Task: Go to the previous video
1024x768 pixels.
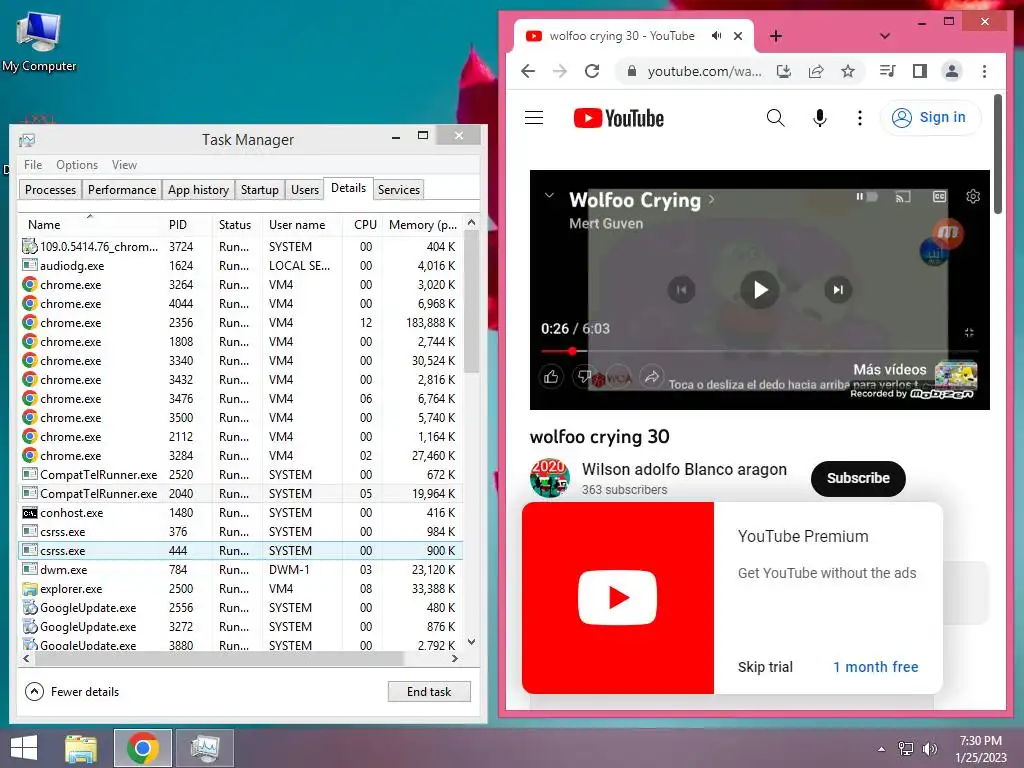Action: (x=681, y=289)
